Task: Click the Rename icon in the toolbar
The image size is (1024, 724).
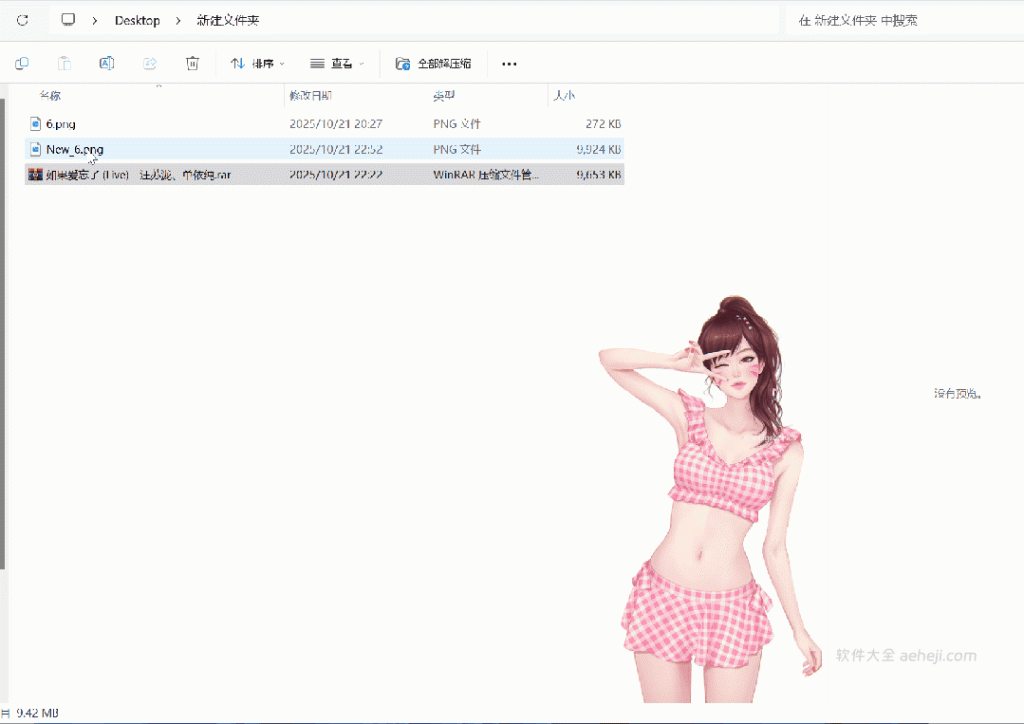Action: point(106,63)
